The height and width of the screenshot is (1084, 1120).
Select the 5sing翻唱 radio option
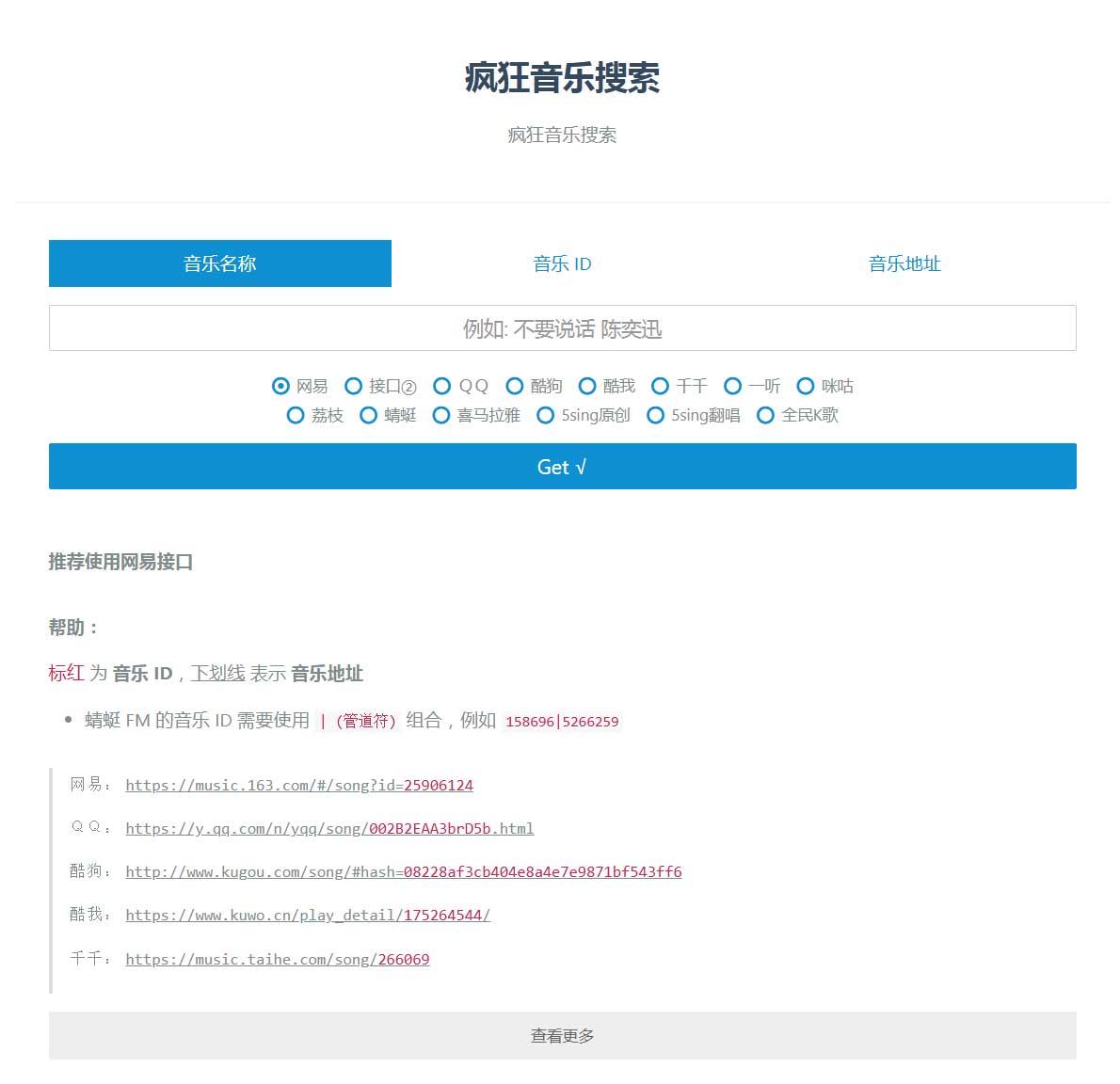coord(656,416)
